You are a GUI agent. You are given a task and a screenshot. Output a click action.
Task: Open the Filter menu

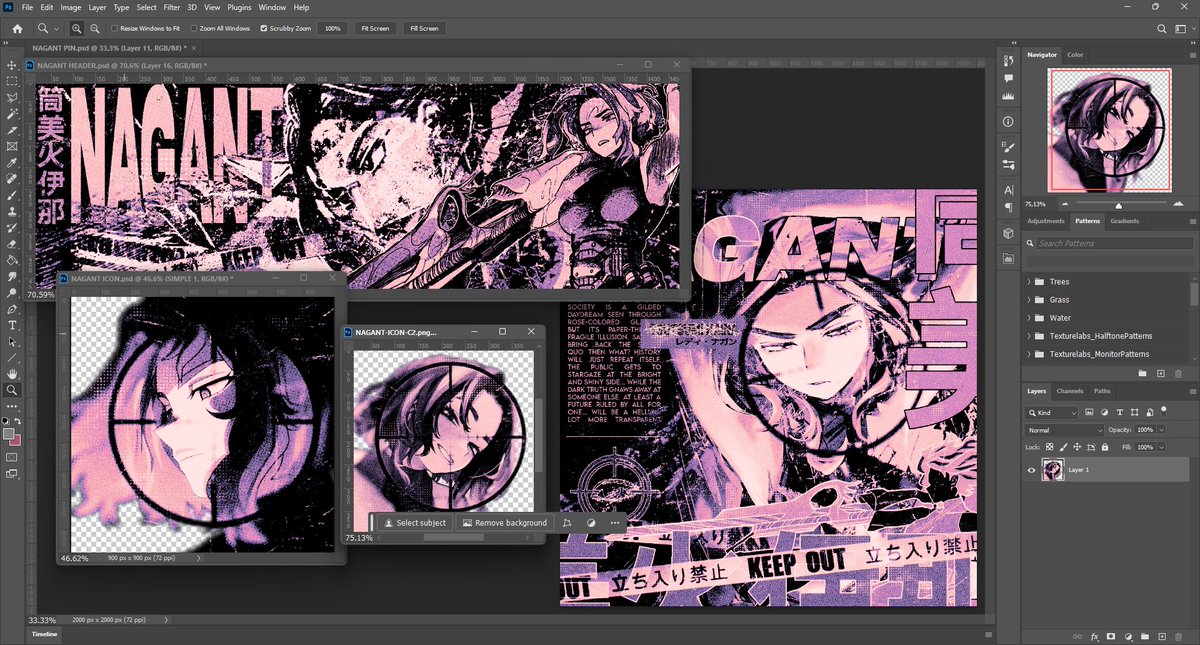click(172, 7)
